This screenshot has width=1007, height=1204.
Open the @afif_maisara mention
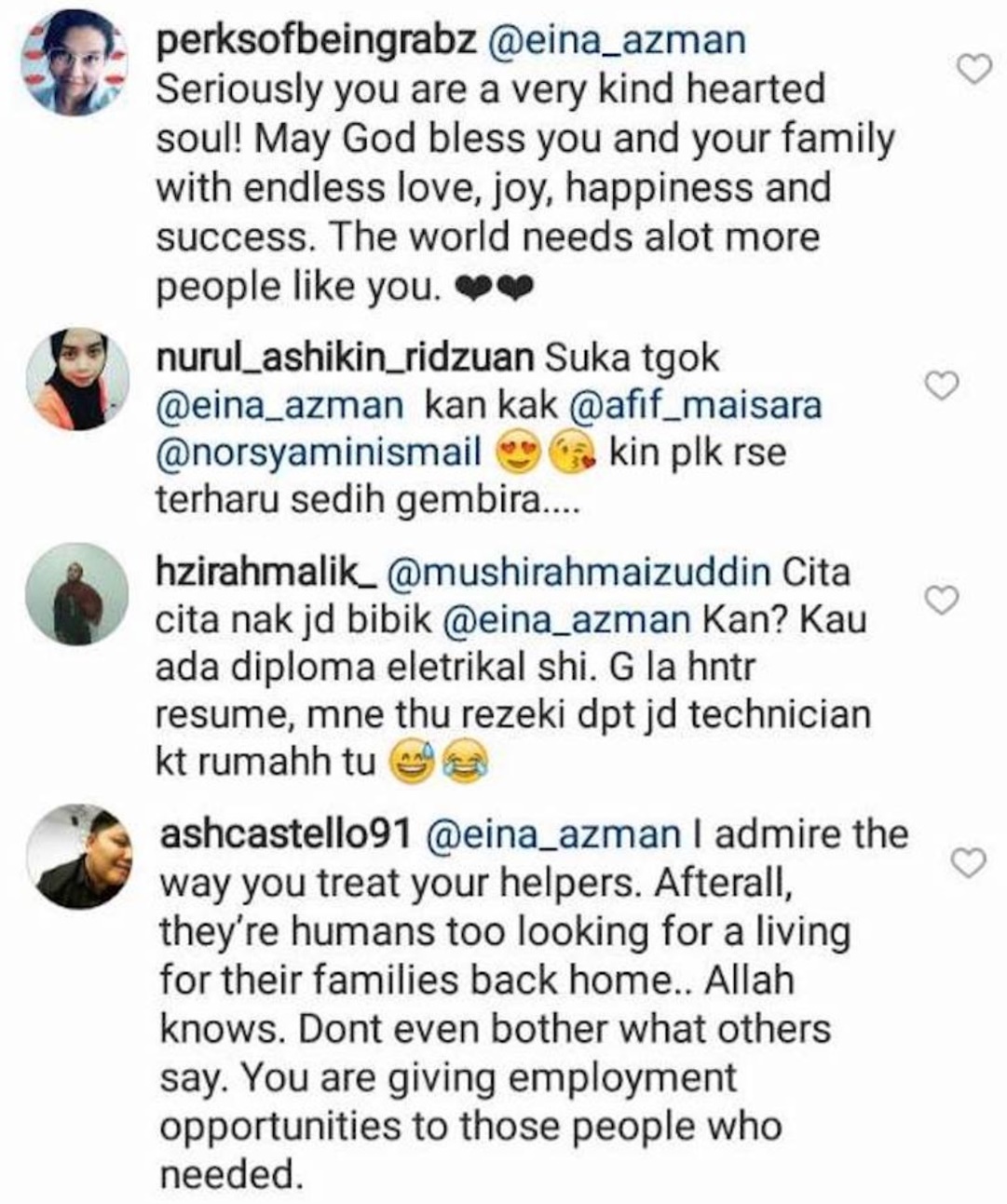(694, 406)
